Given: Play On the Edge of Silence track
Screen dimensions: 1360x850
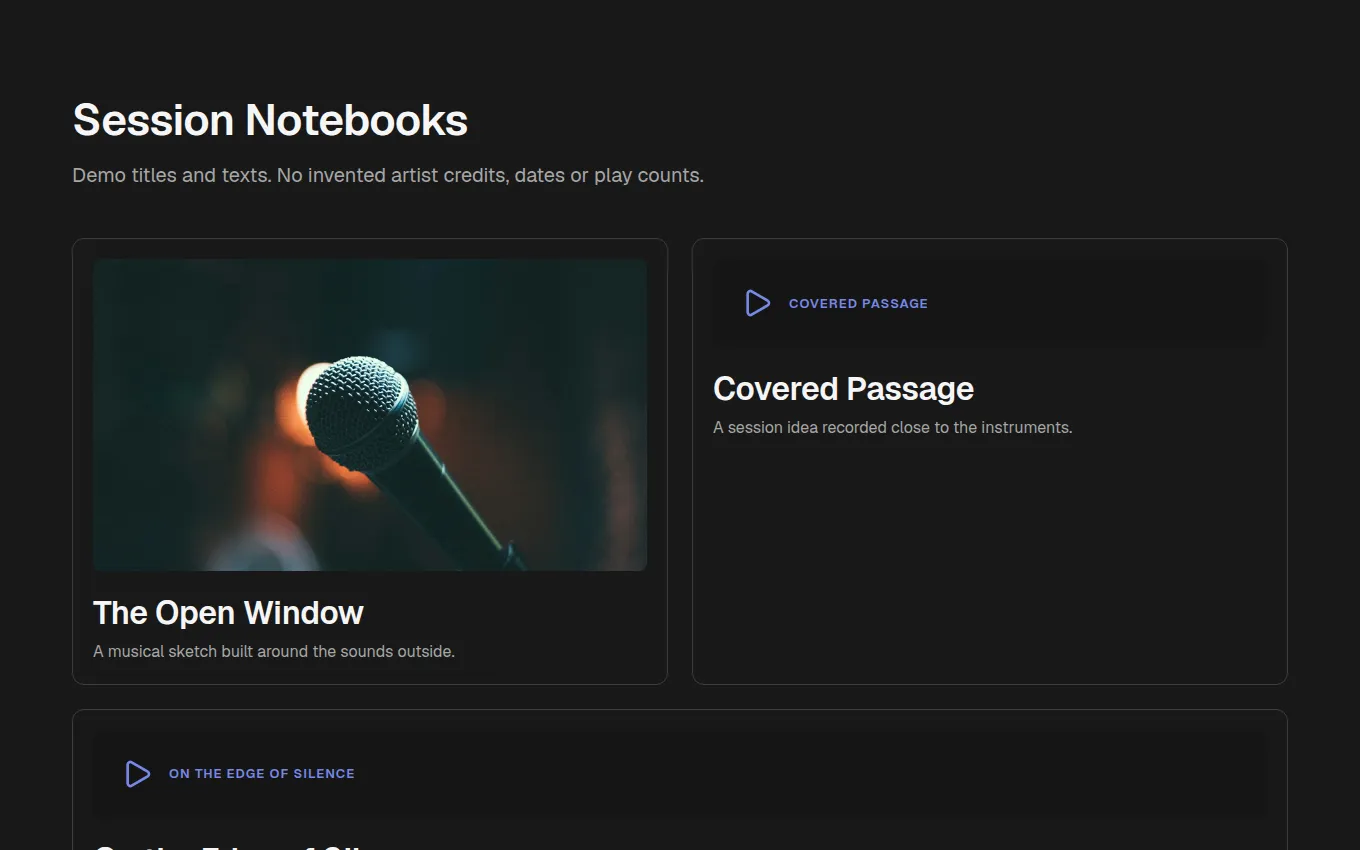Looking at the screenshot, I should pos(138,773).
